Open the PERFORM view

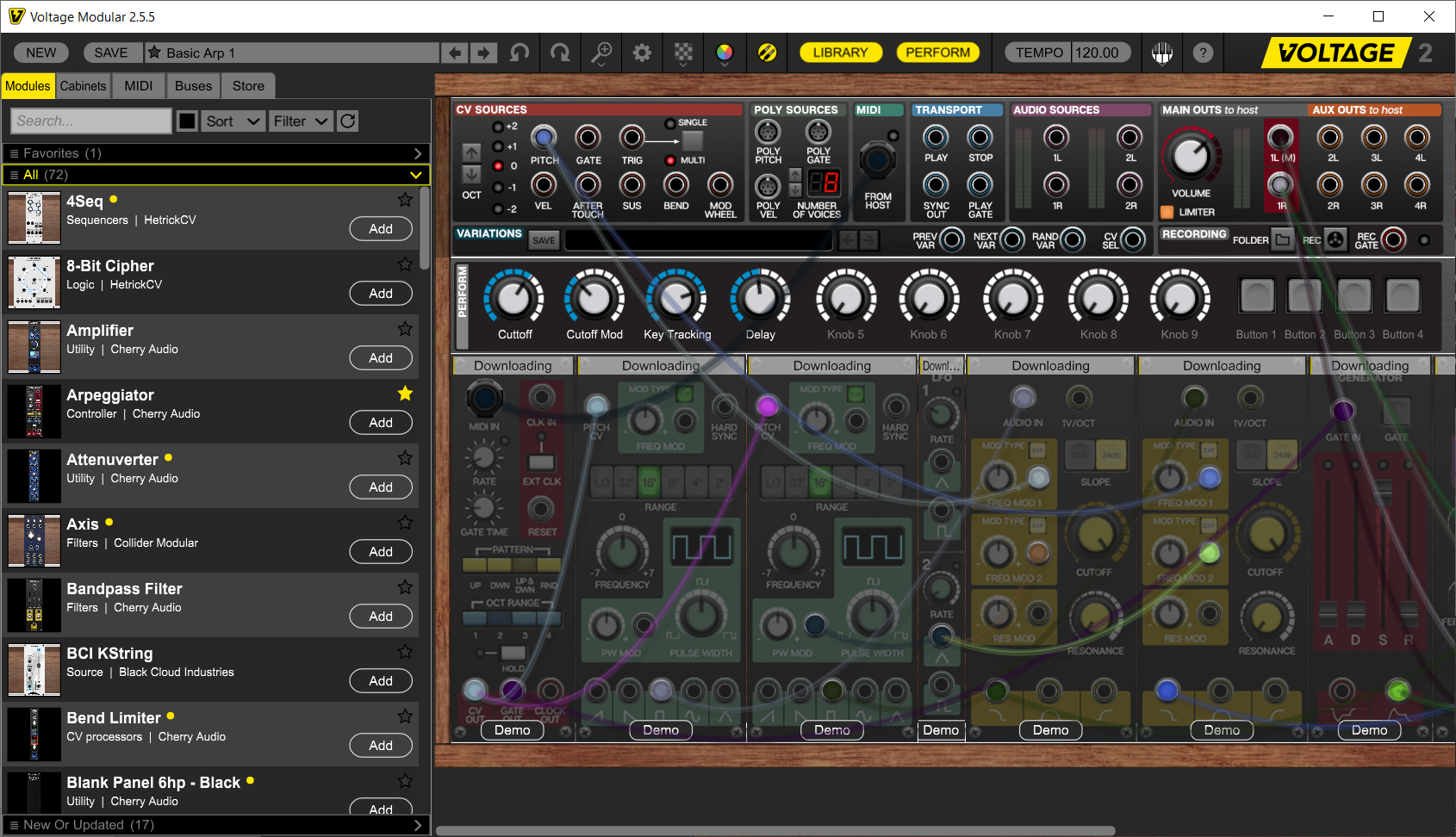tap(937, 53)
